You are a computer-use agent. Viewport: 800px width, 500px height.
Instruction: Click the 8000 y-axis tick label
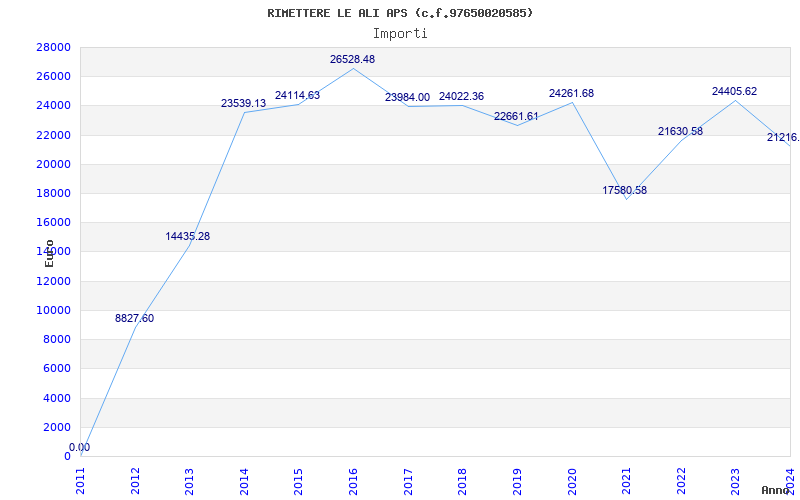pyautogui.click(x=57, y=339)
